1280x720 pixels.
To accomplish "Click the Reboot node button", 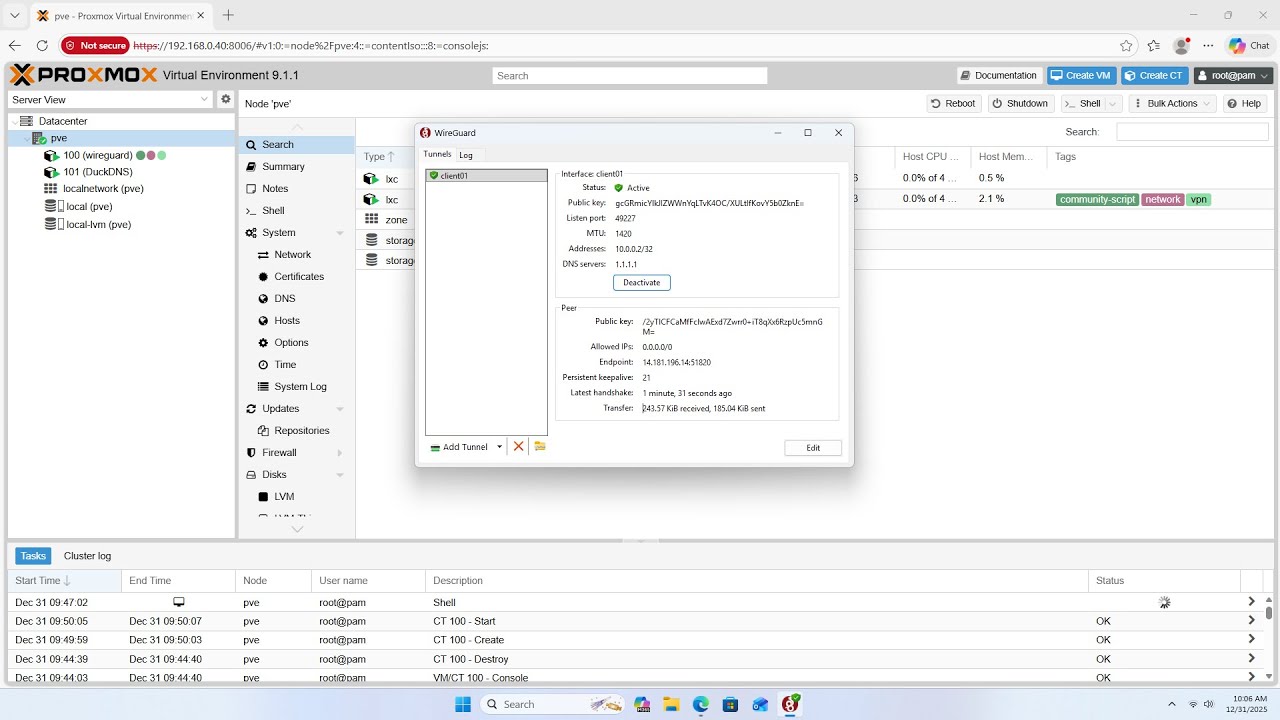I will click(952, 104).
